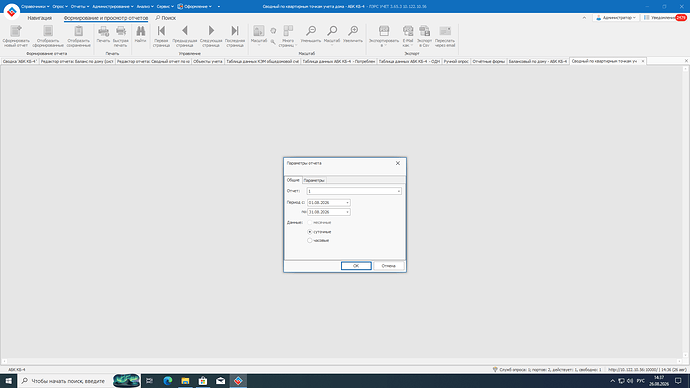Open Microsoft Store taskbar icon
The image size is (690, 388).
(203, 381)
